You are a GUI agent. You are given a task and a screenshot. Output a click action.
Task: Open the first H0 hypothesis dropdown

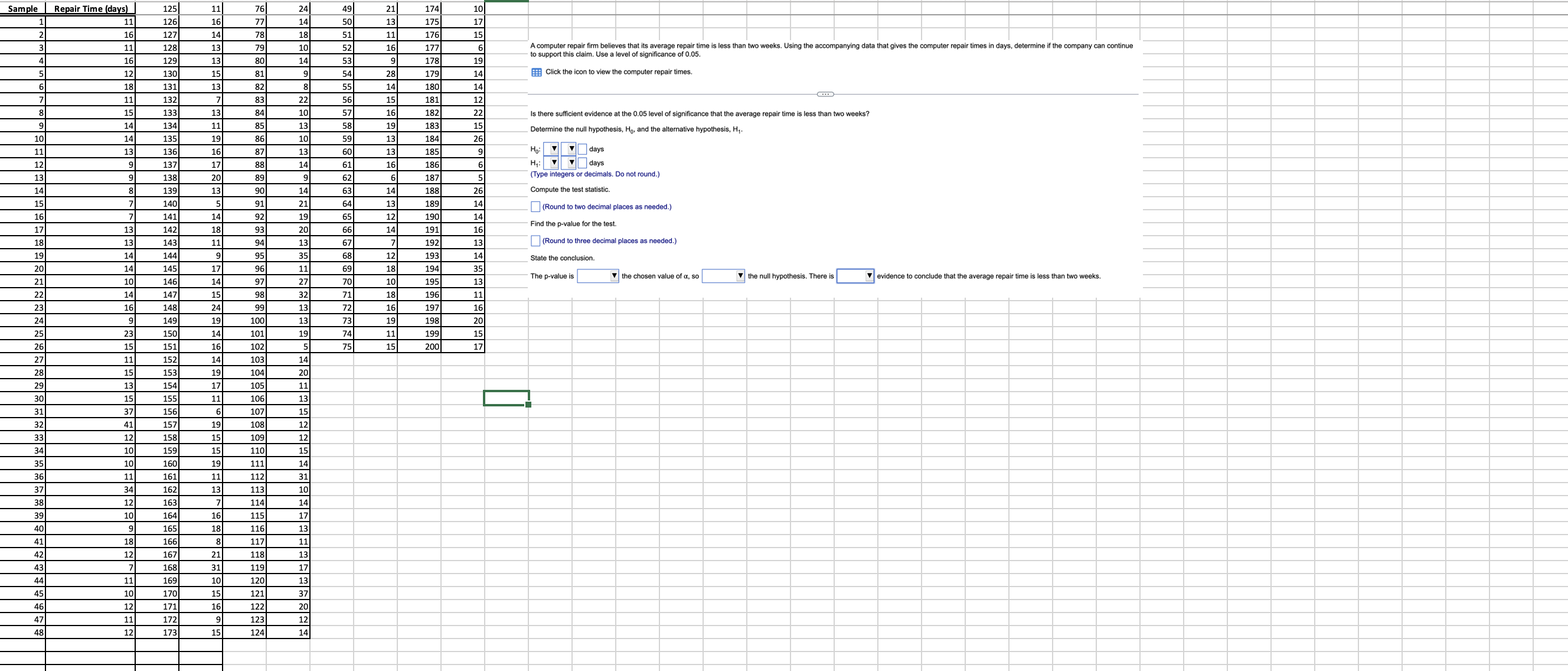(x=553, y=148)
